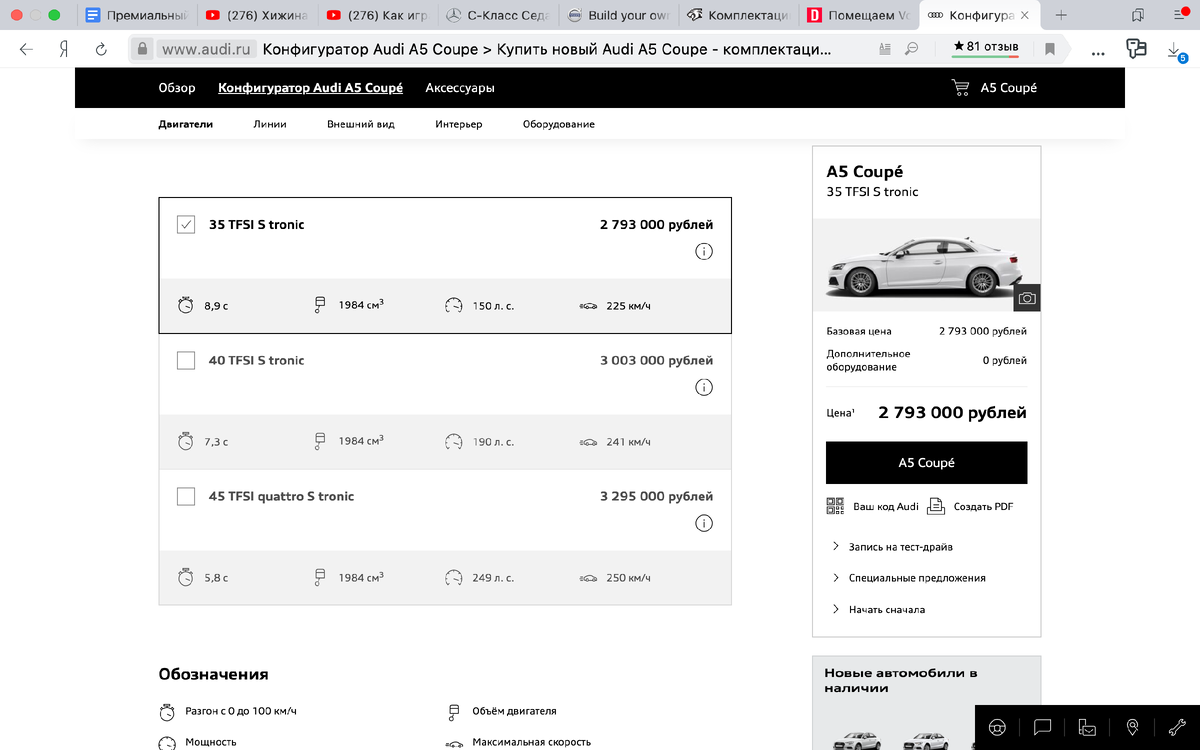Select the Внешний вид step
The width and height of the screenshot is (1200, 750).
coord(361,124)
